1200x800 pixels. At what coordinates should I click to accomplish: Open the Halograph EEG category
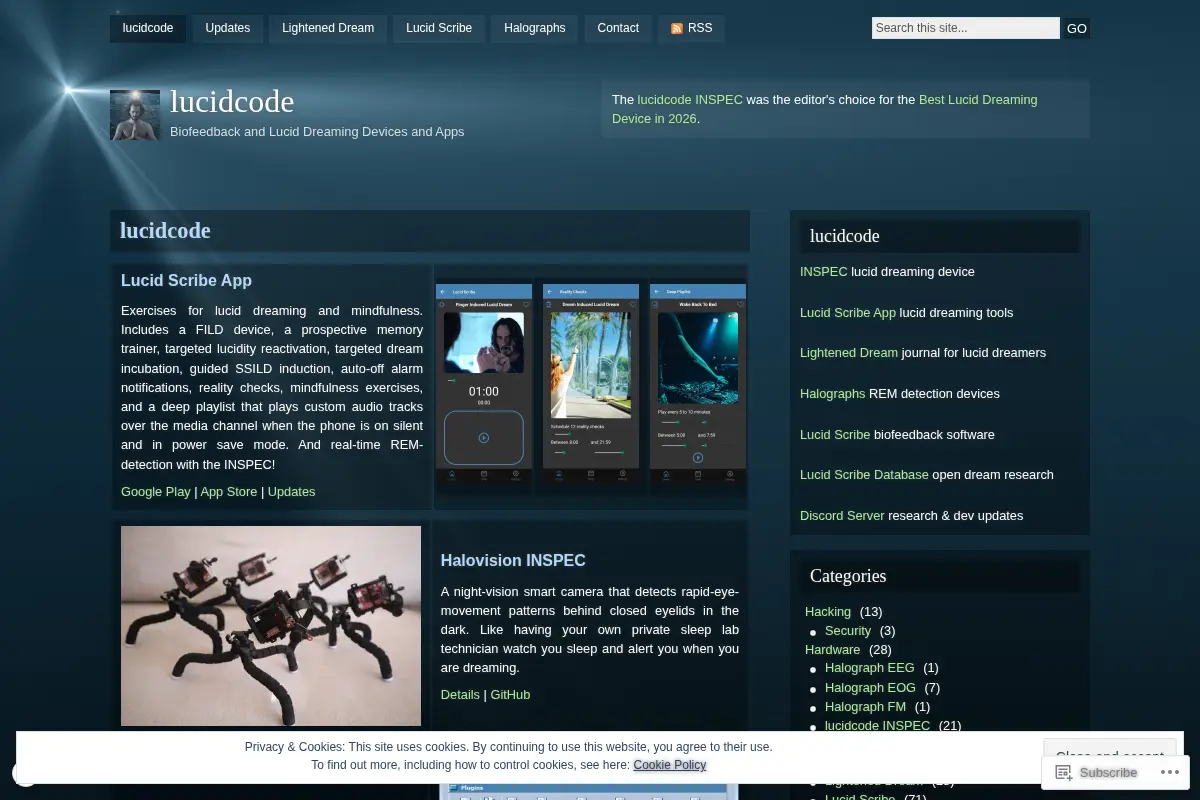(870, 668)
